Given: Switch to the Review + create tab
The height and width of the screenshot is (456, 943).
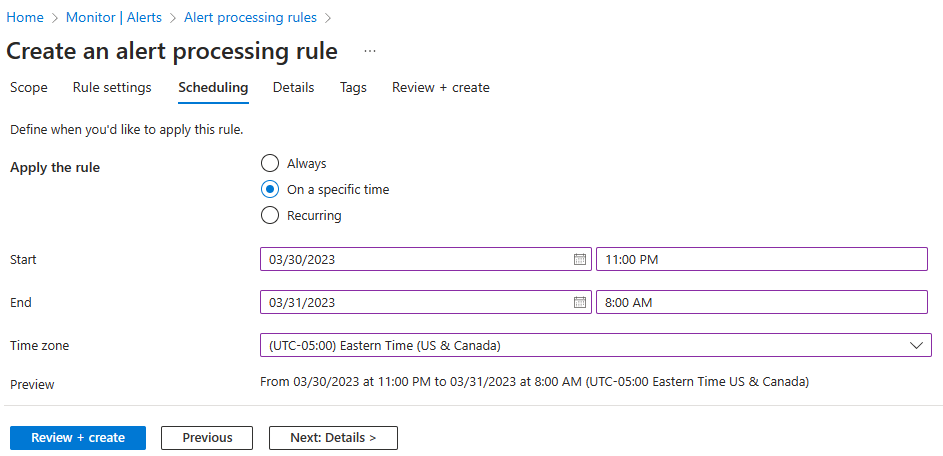Looking at the screenshot, I should click(440, 87).
